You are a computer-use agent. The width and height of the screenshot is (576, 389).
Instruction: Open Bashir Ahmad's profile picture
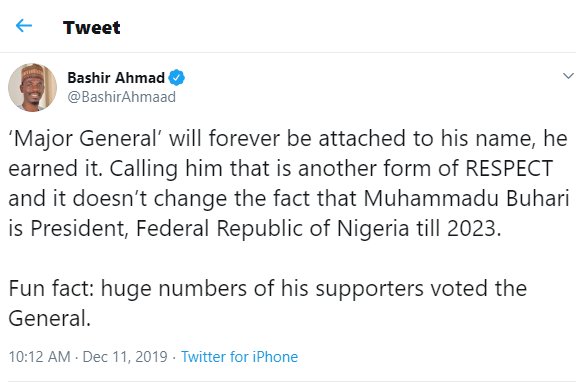32,87
